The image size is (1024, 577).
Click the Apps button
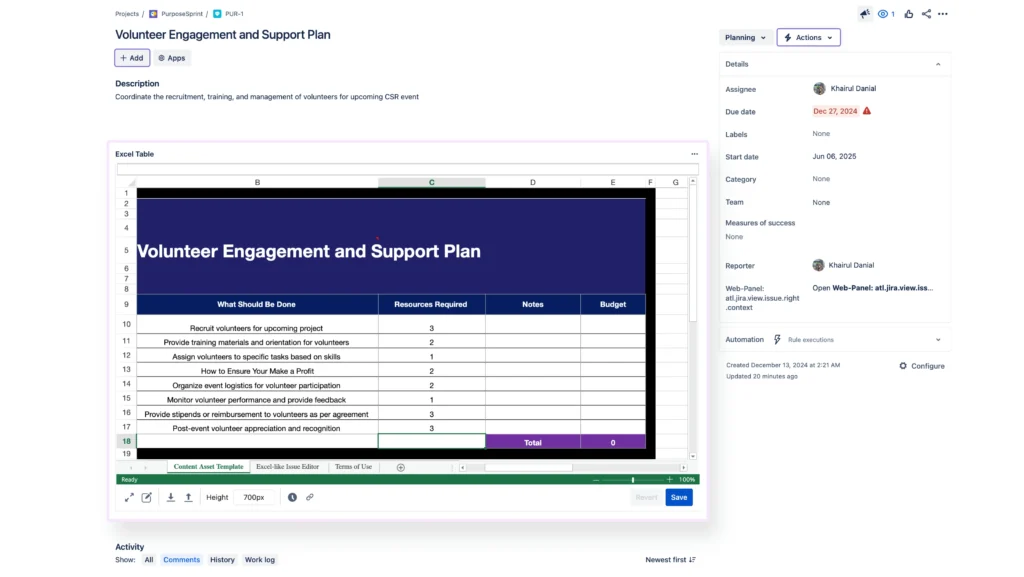pos(171,58)
